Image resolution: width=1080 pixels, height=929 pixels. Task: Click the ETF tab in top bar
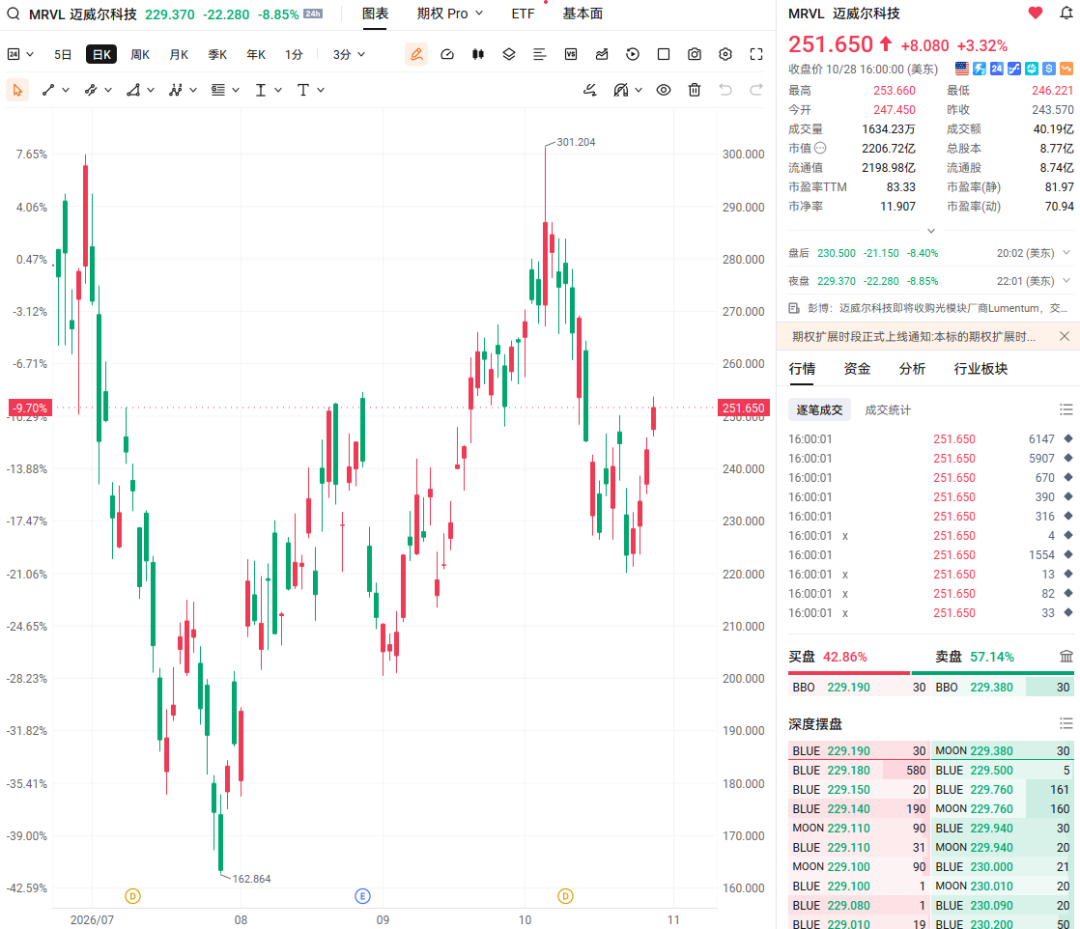coord(523,14)
